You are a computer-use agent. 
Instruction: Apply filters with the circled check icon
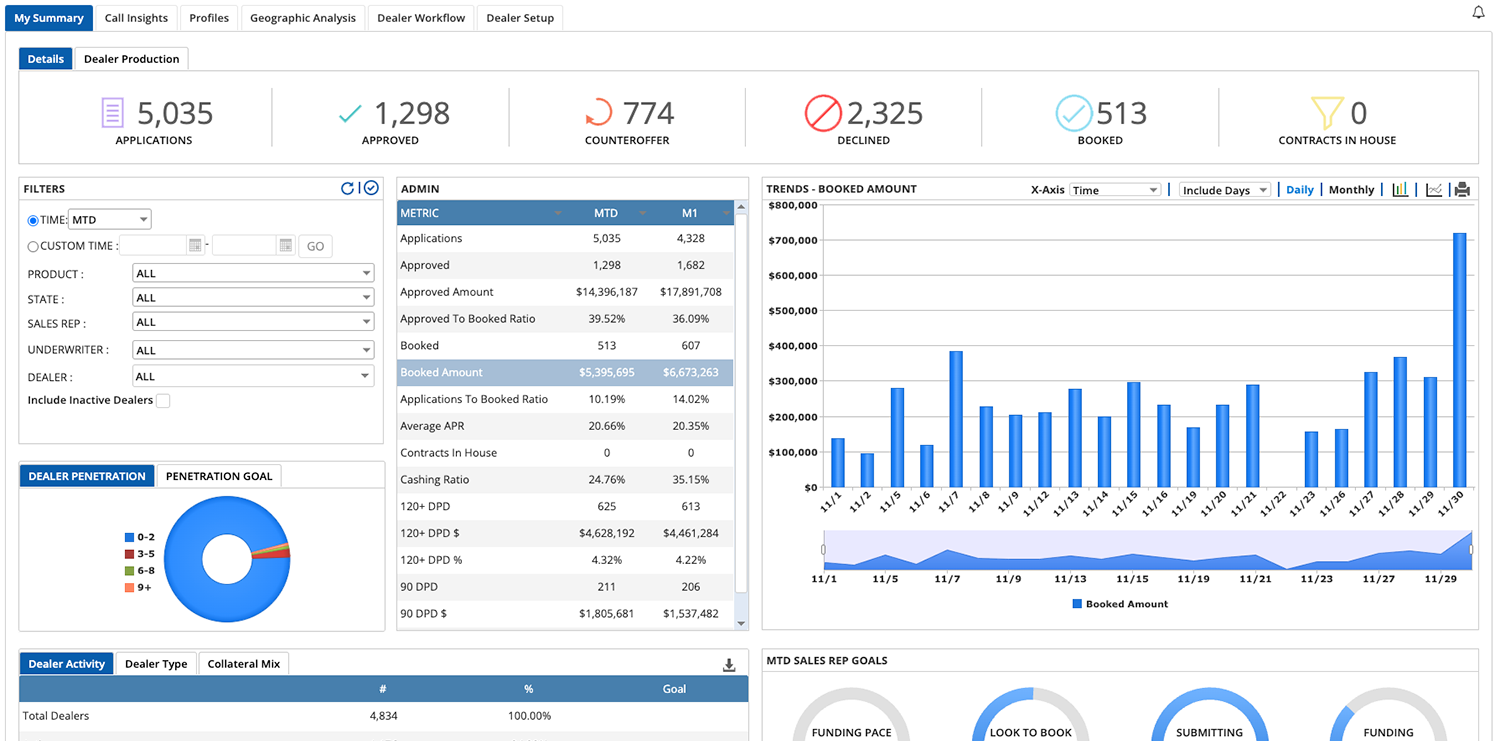pos(371,188)
